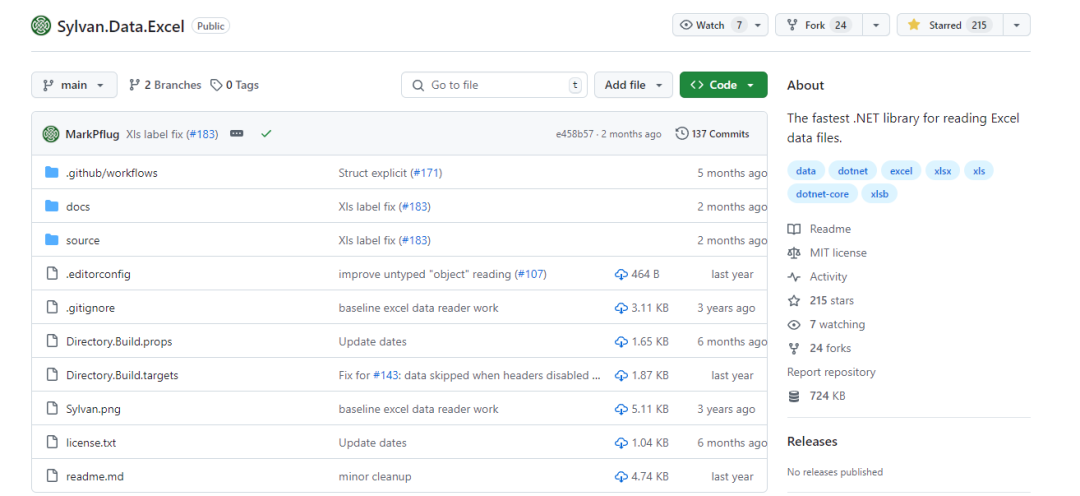
Task: Open the .github/workflows folder
Action: coord(111,173)
